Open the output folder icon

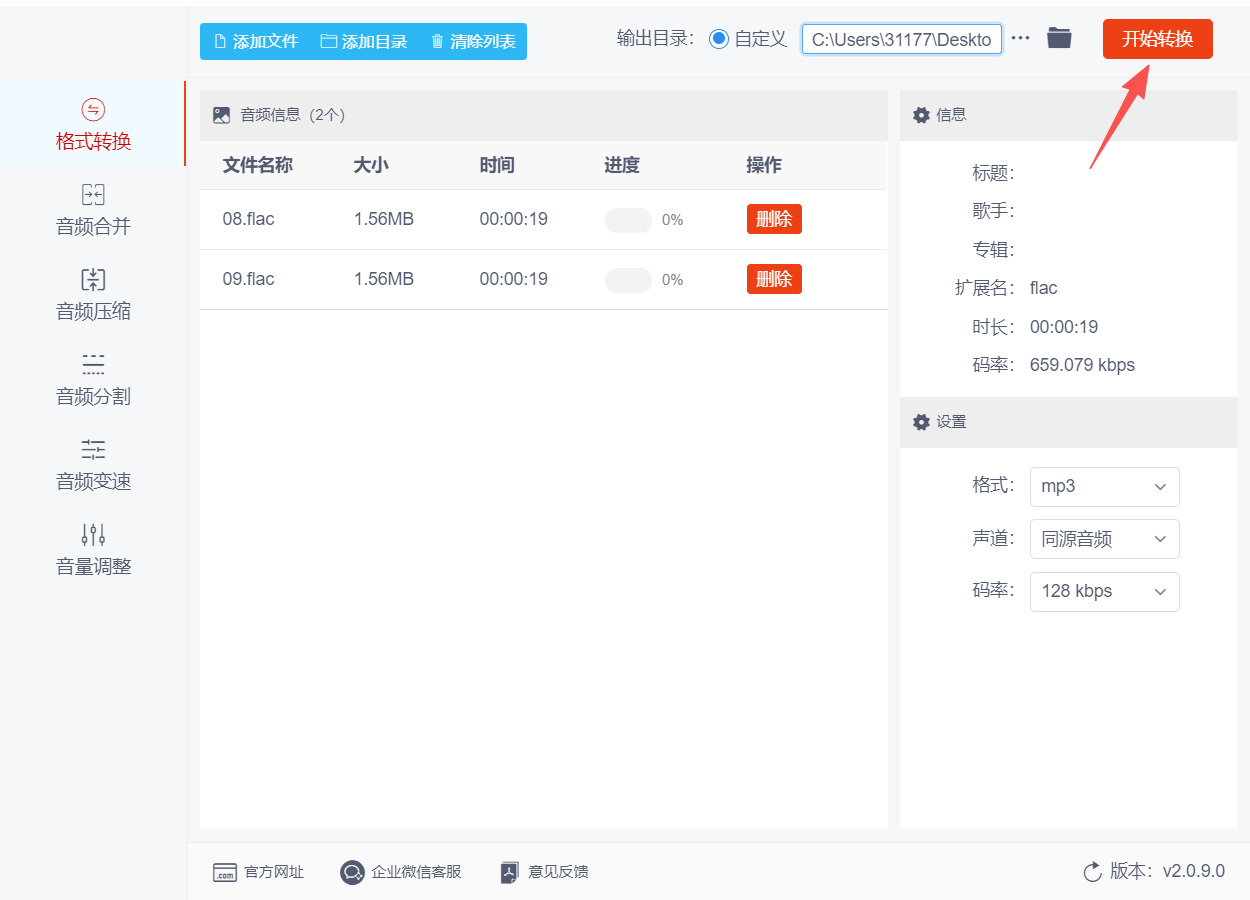click(x=1059, y=38)
